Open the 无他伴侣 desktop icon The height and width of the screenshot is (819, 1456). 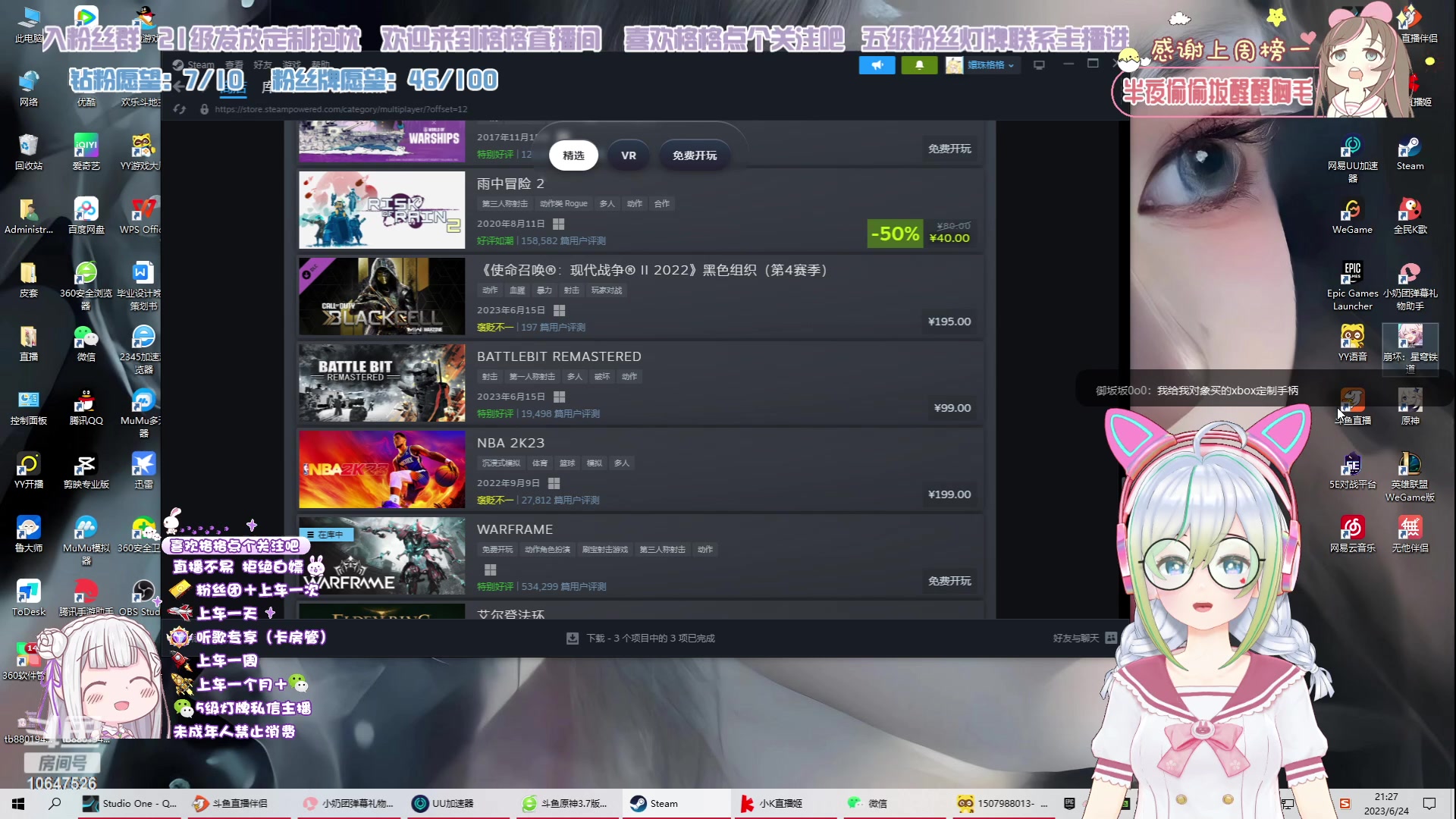point(1410,535)
